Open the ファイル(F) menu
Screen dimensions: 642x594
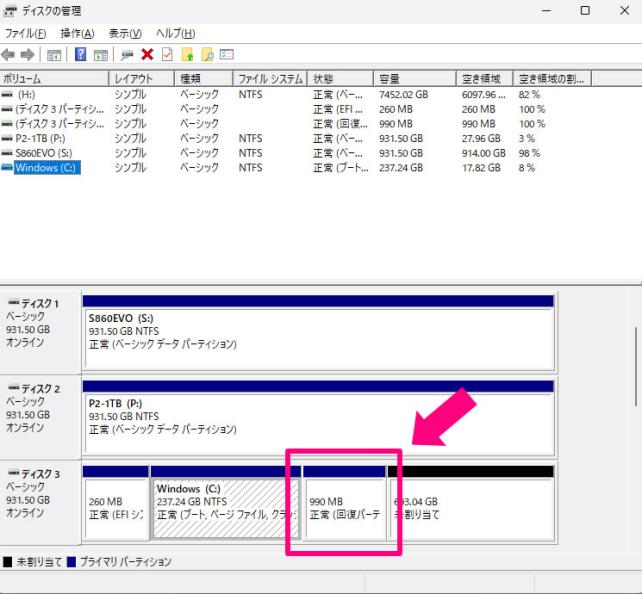(x=25, y=34)
